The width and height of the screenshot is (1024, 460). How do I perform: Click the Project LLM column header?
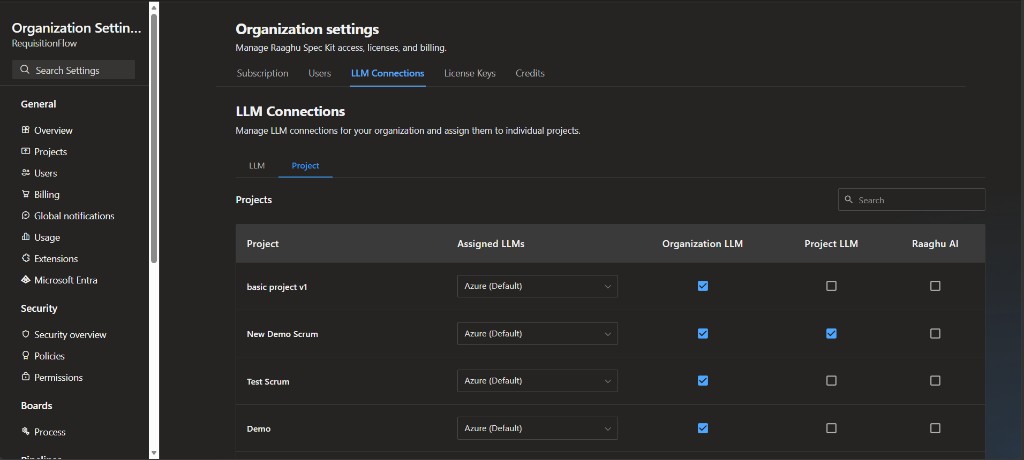pyautogui.click(x=831, y=244)
